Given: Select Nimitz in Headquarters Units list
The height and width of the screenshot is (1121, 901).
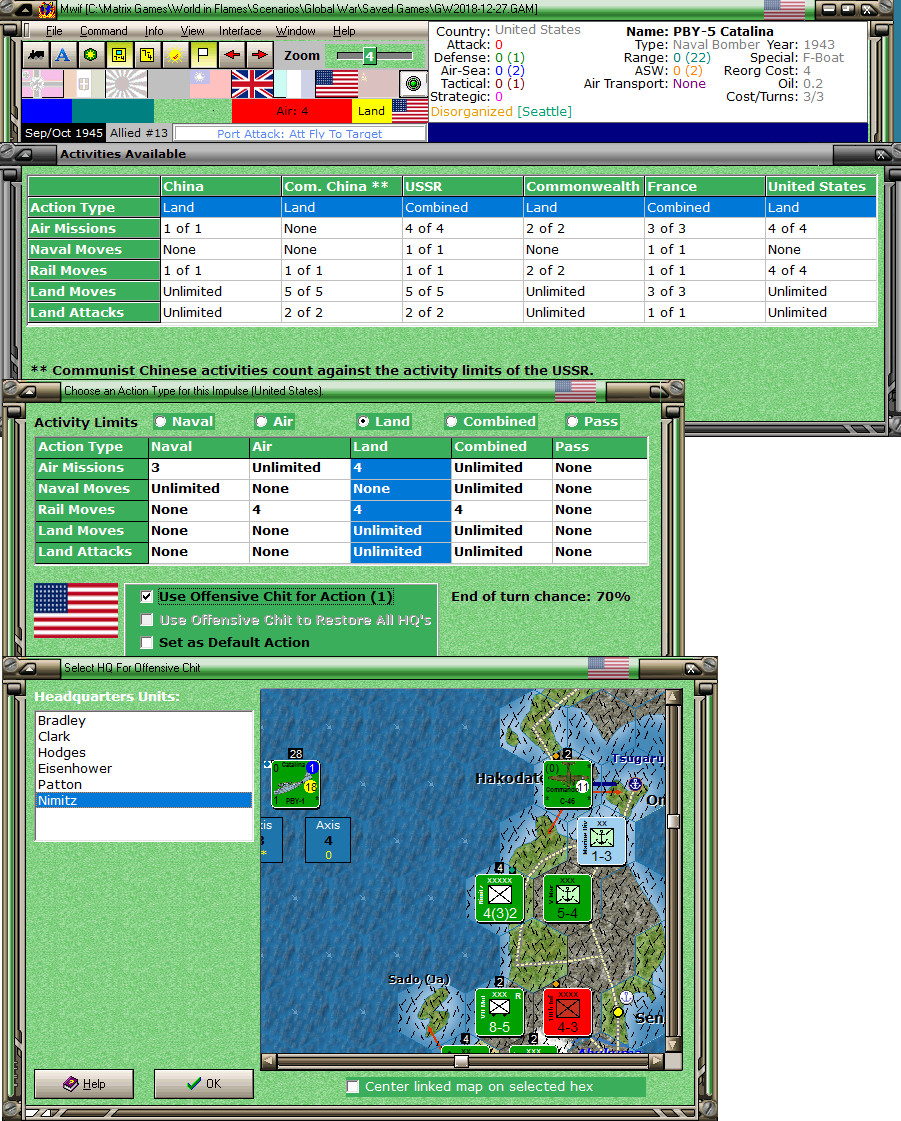Looking at the screenshot, I should click(x=144, y=801).
